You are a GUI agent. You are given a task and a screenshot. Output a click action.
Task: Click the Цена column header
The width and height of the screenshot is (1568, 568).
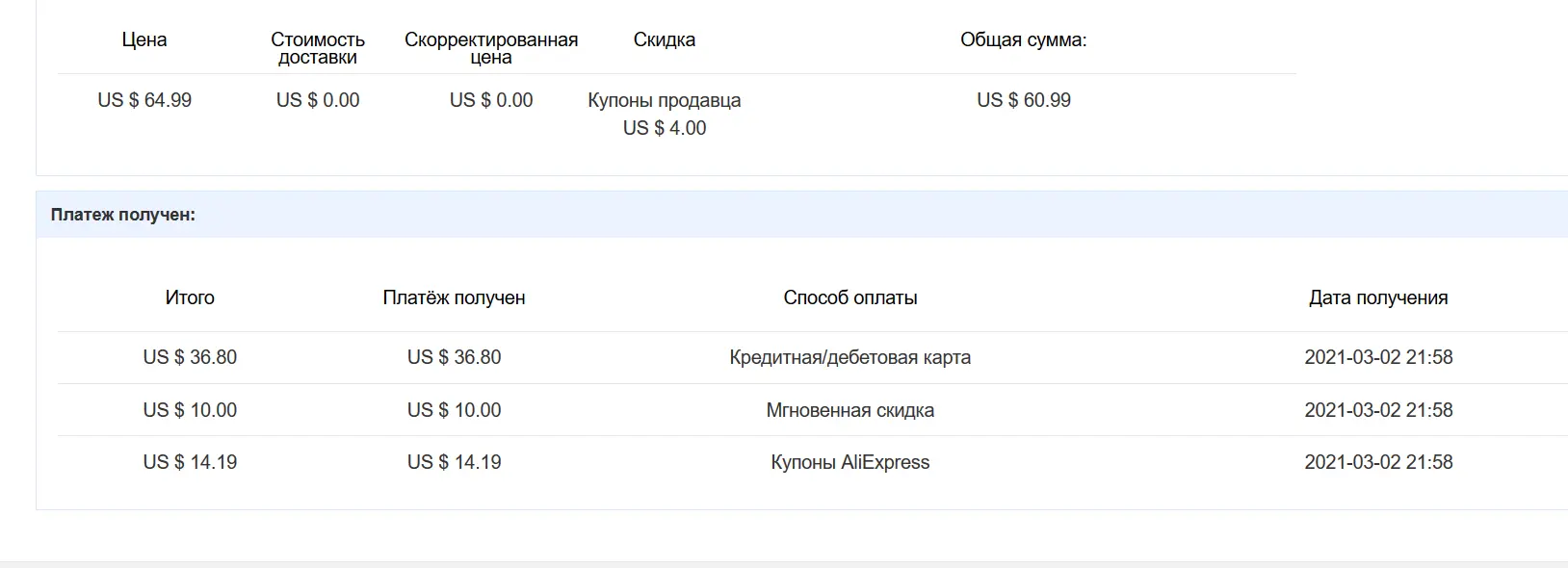144,39
